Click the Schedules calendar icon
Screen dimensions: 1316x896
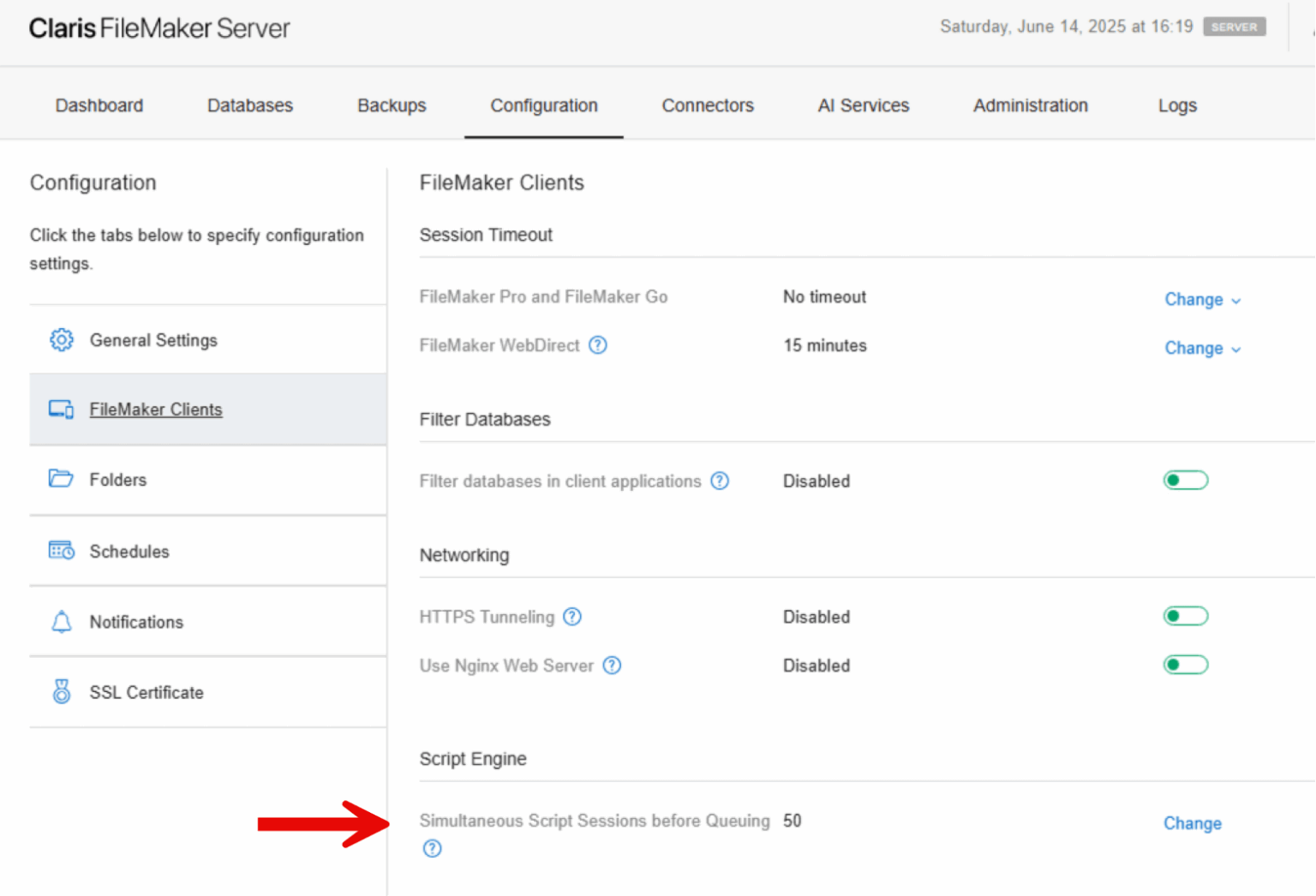point(61,551)
